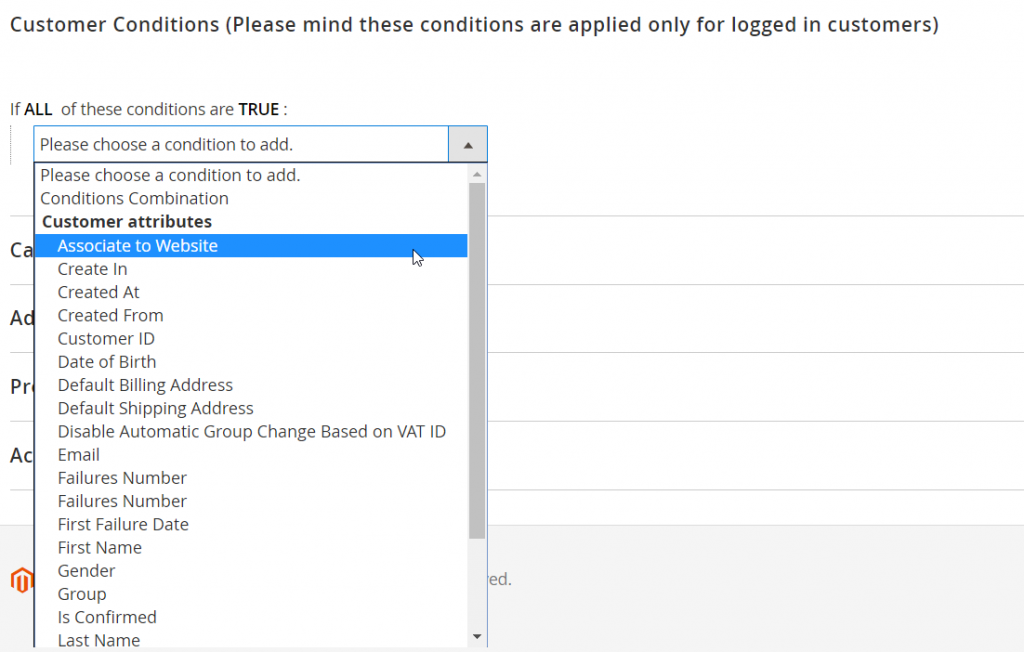Choose Default Shipping Address option

point(155,408)
